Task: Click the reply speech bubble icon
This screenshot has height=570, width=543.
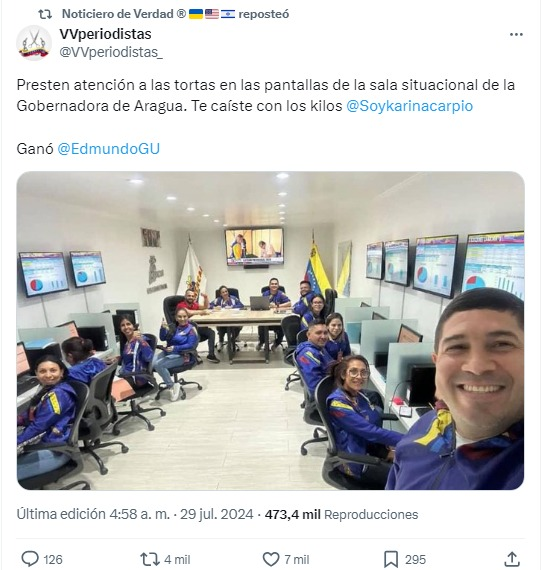Action: (30, 559)
